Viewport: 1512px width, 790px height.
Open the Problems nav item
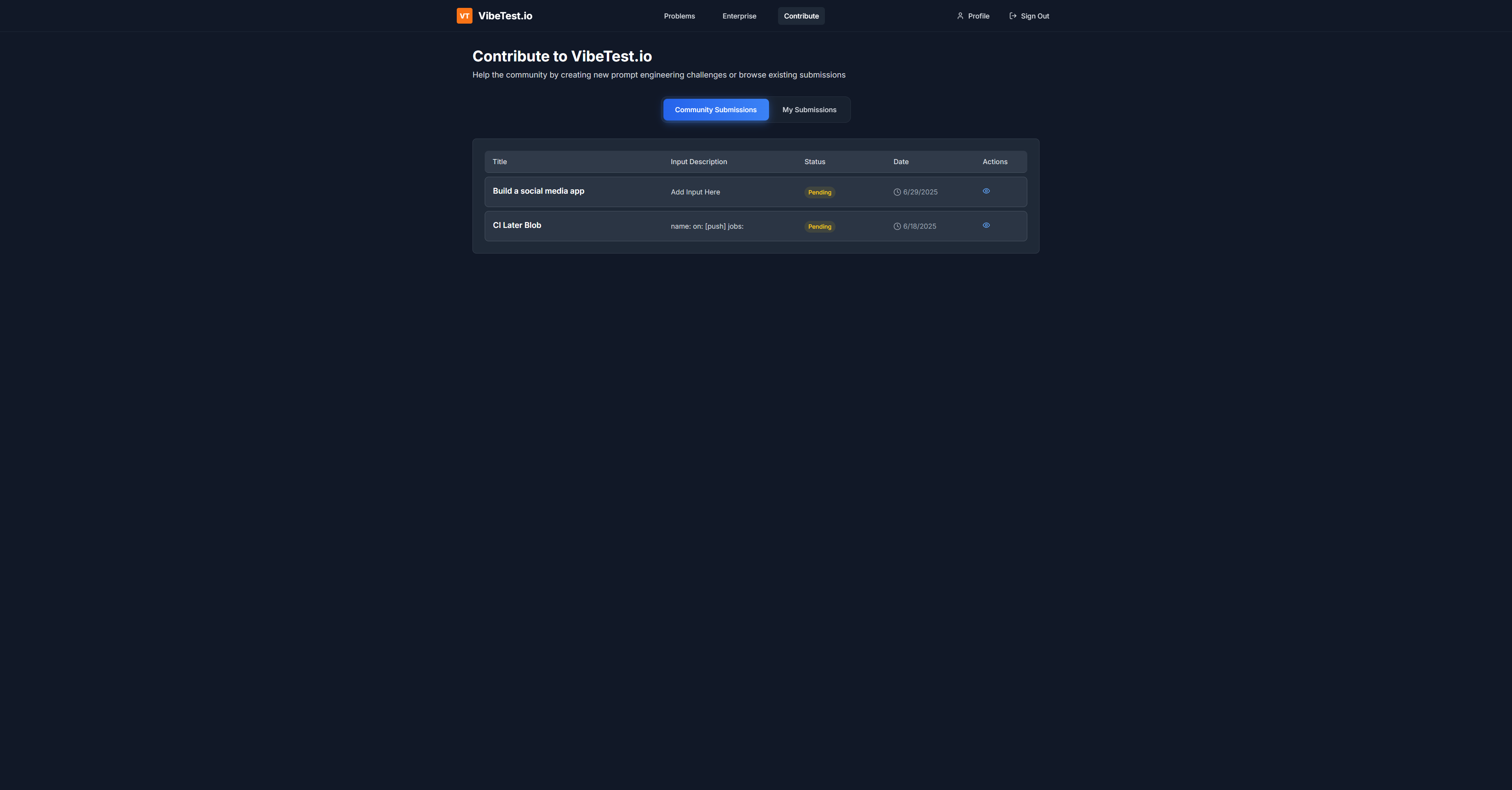click(x=679, y=16)
